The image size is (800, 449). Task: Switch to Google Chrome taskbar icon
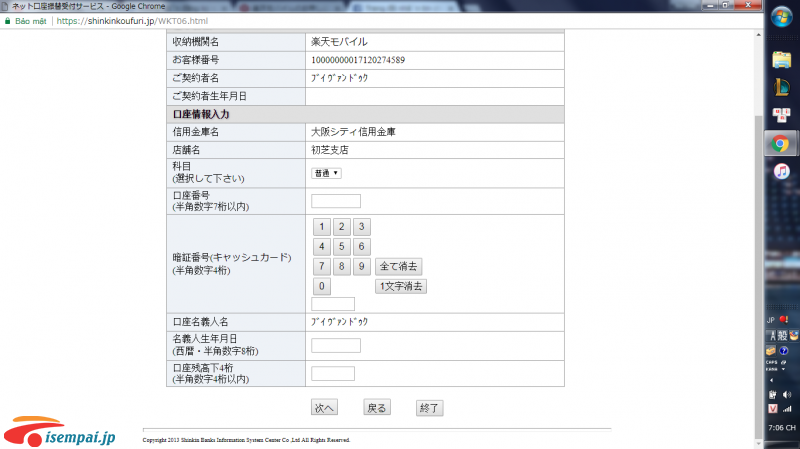click(x=780, y=144)
